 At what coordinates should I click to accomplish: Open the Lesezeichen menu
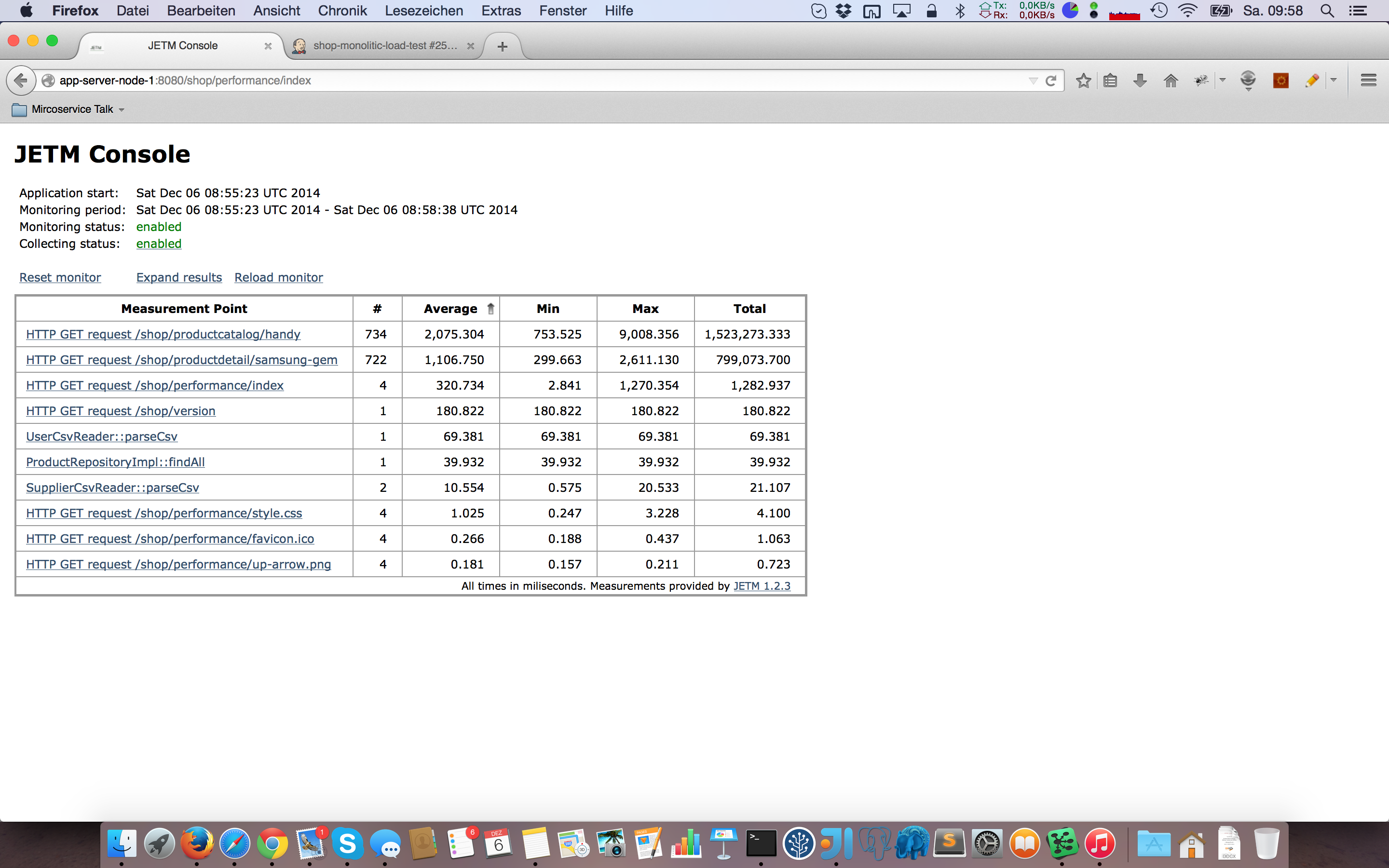pos(423,11)
